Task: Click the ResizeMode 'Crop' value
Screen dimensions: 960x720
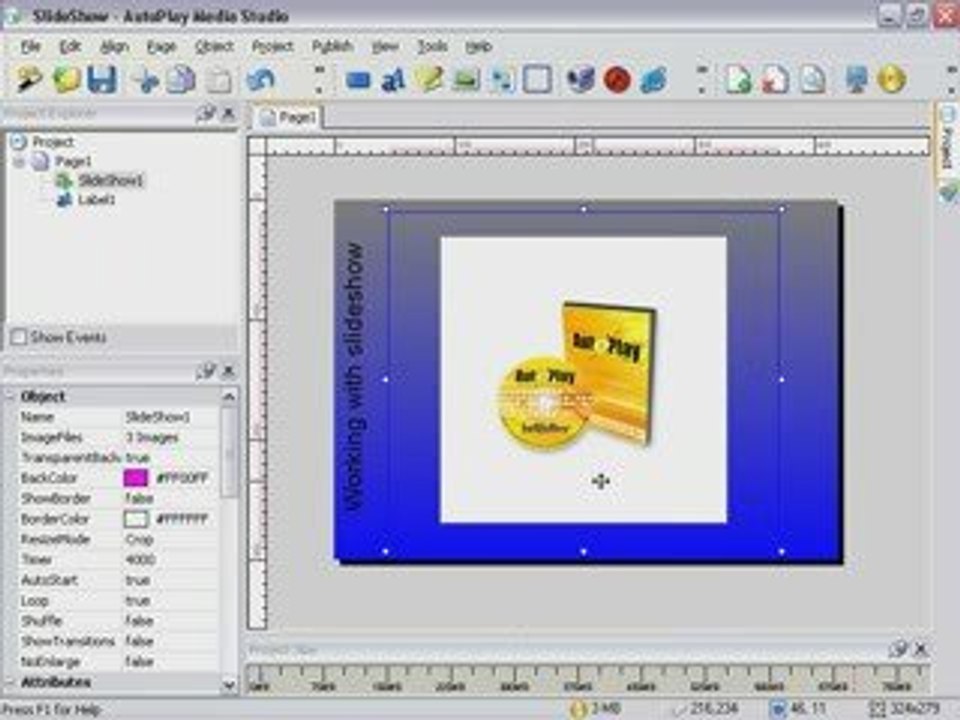Action: (x=171, y=539)
